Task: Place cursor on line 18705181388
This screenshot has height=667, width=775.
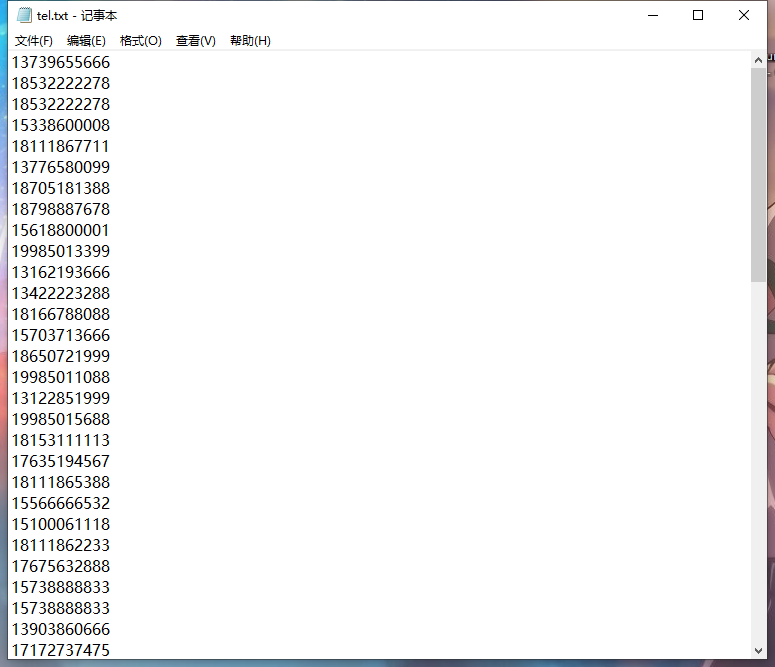Action: [x=61, y=189]
